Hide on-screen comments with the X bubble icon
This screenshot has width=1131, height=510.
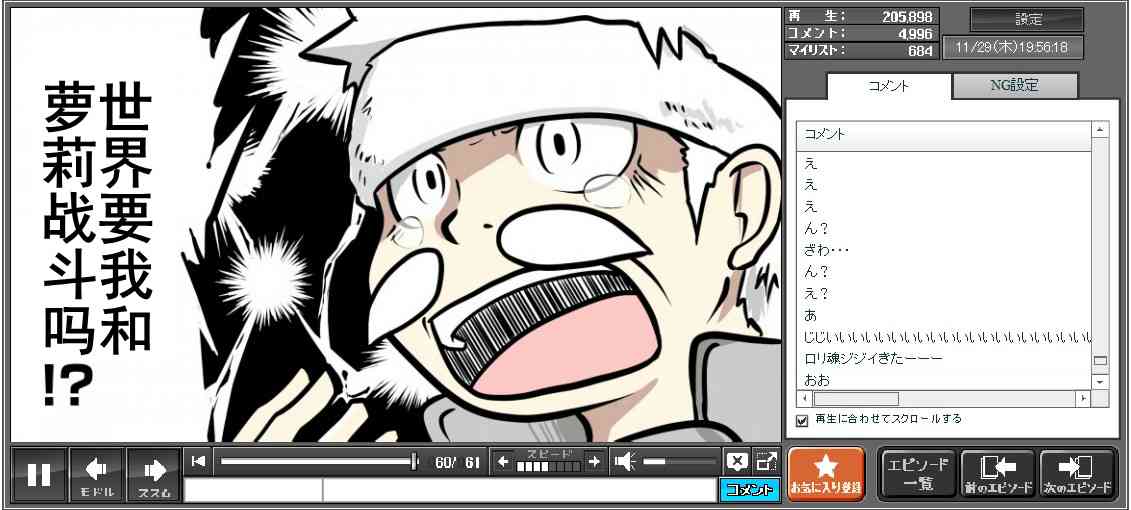click(736, 461)
